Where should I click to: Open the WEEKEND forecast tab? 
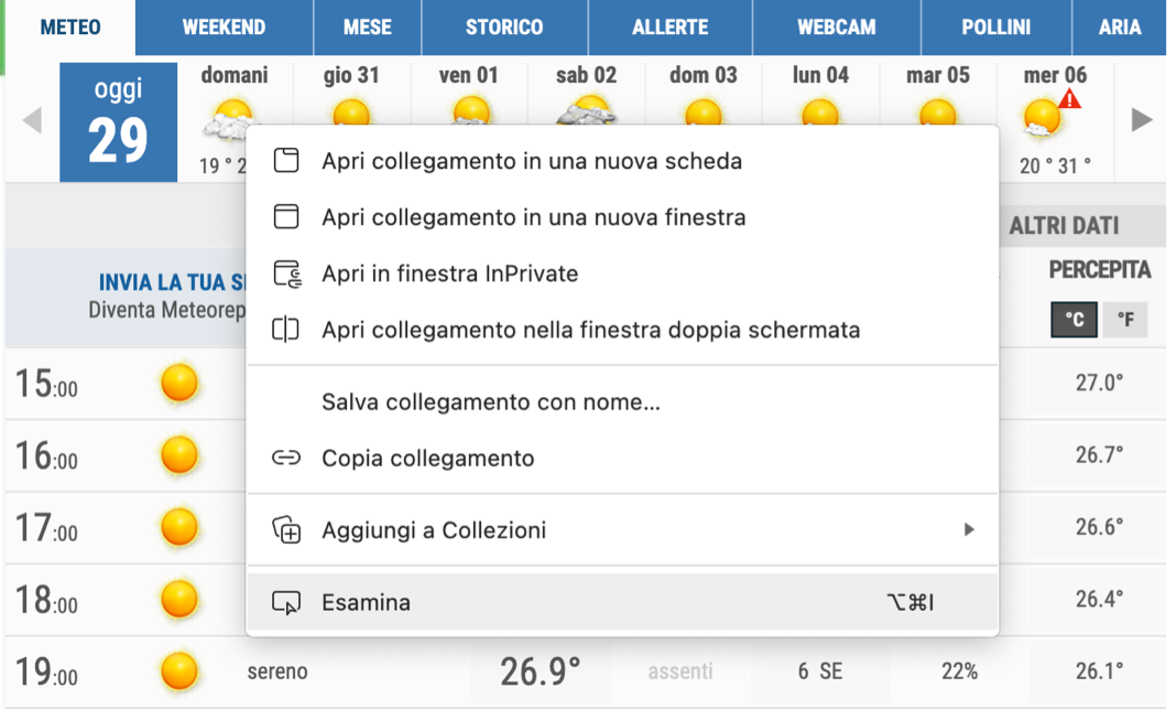click(224, 28)
